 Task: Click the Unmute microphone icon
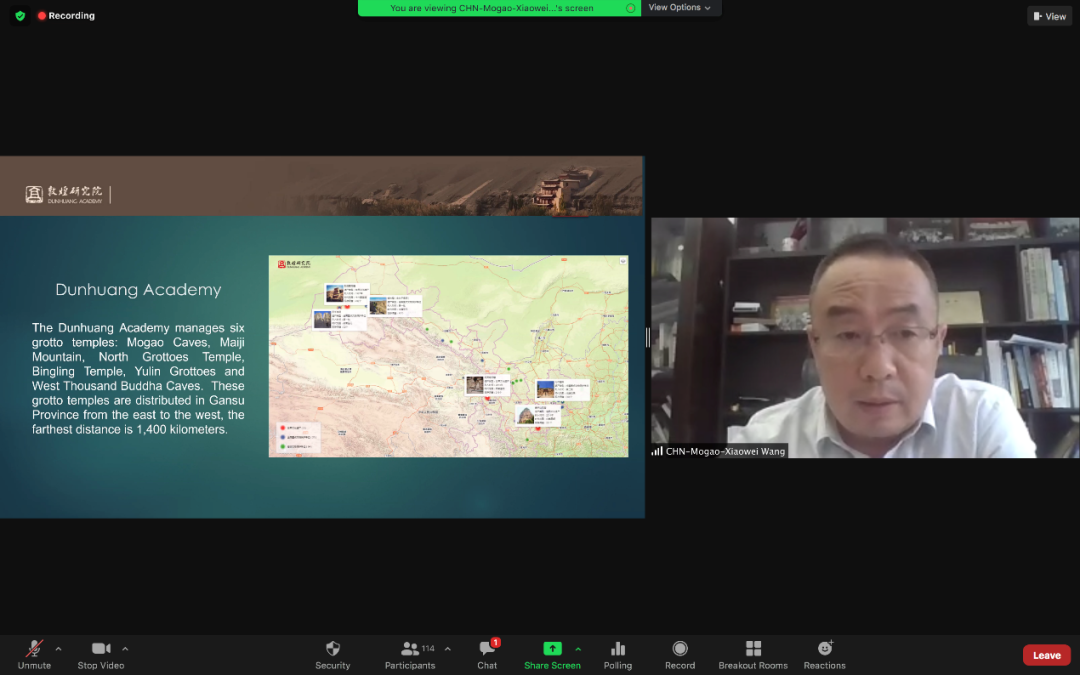[x=34, y=649]
